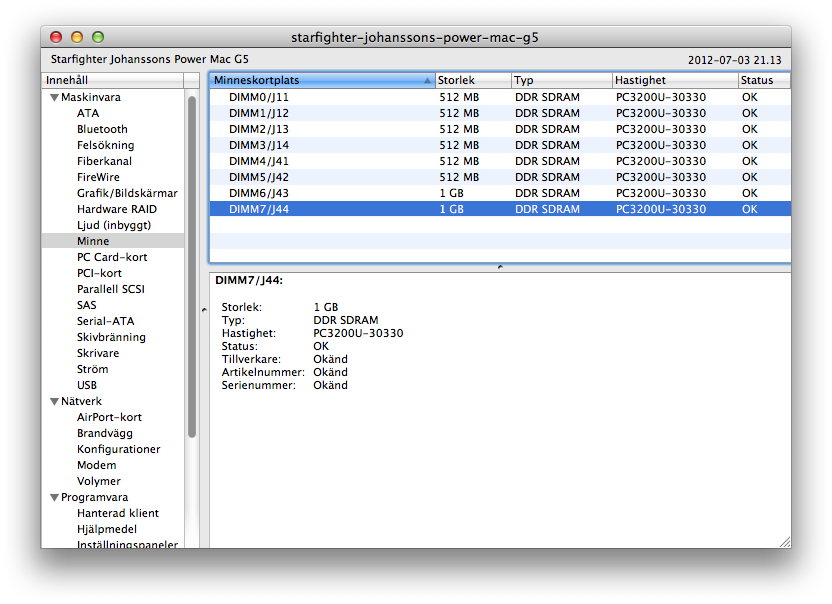This screenshot has height=604, width=832.
Task: Select the DIMM5/J42 memory row
Action: point(500,177)
